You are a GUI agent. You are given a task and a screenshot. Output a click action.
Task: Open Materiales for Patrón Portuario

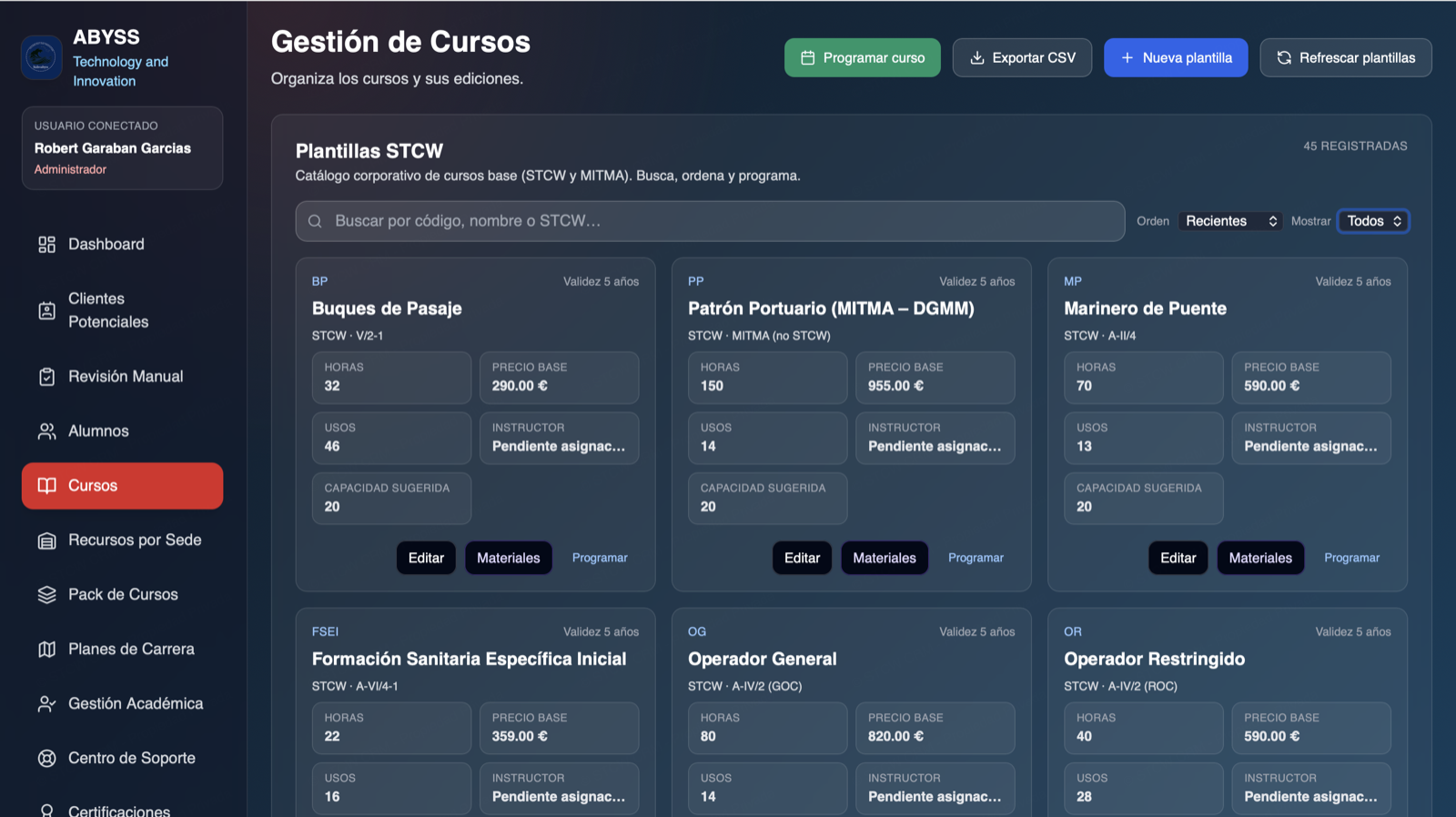885,558
